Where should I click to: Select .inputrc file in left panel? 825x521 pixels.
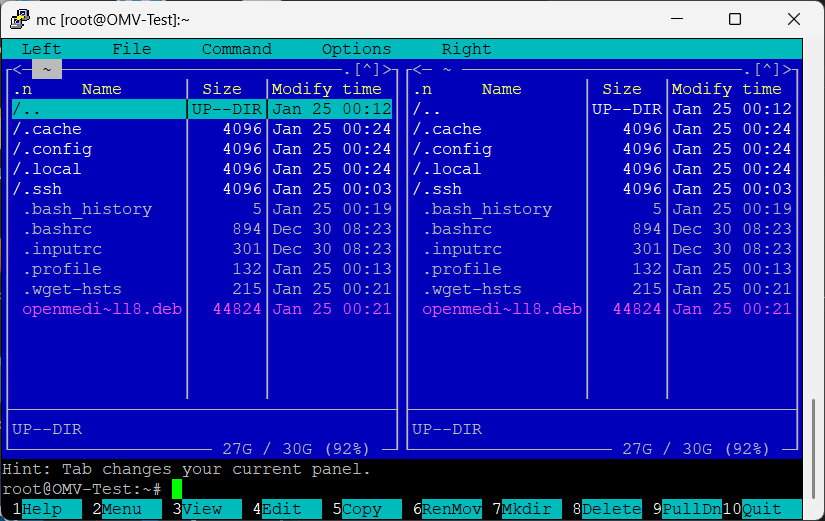point(202,249)
